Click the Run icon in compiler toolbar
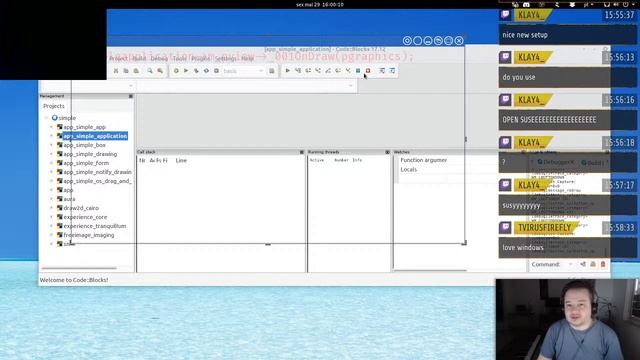Viewport: 640px width, 360px height. tap(186, 71)
